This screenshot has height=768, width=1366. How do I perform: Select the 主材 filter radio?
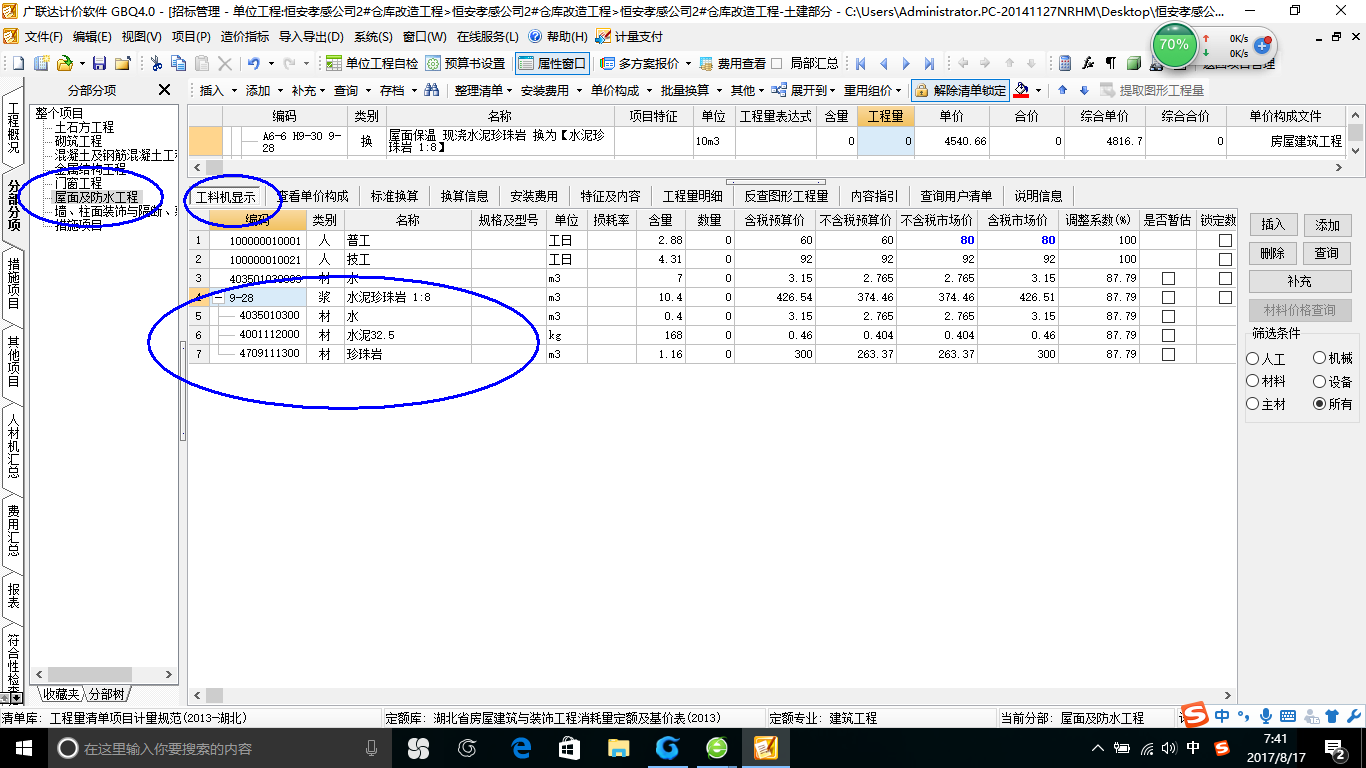click(x=1253, y=404)
